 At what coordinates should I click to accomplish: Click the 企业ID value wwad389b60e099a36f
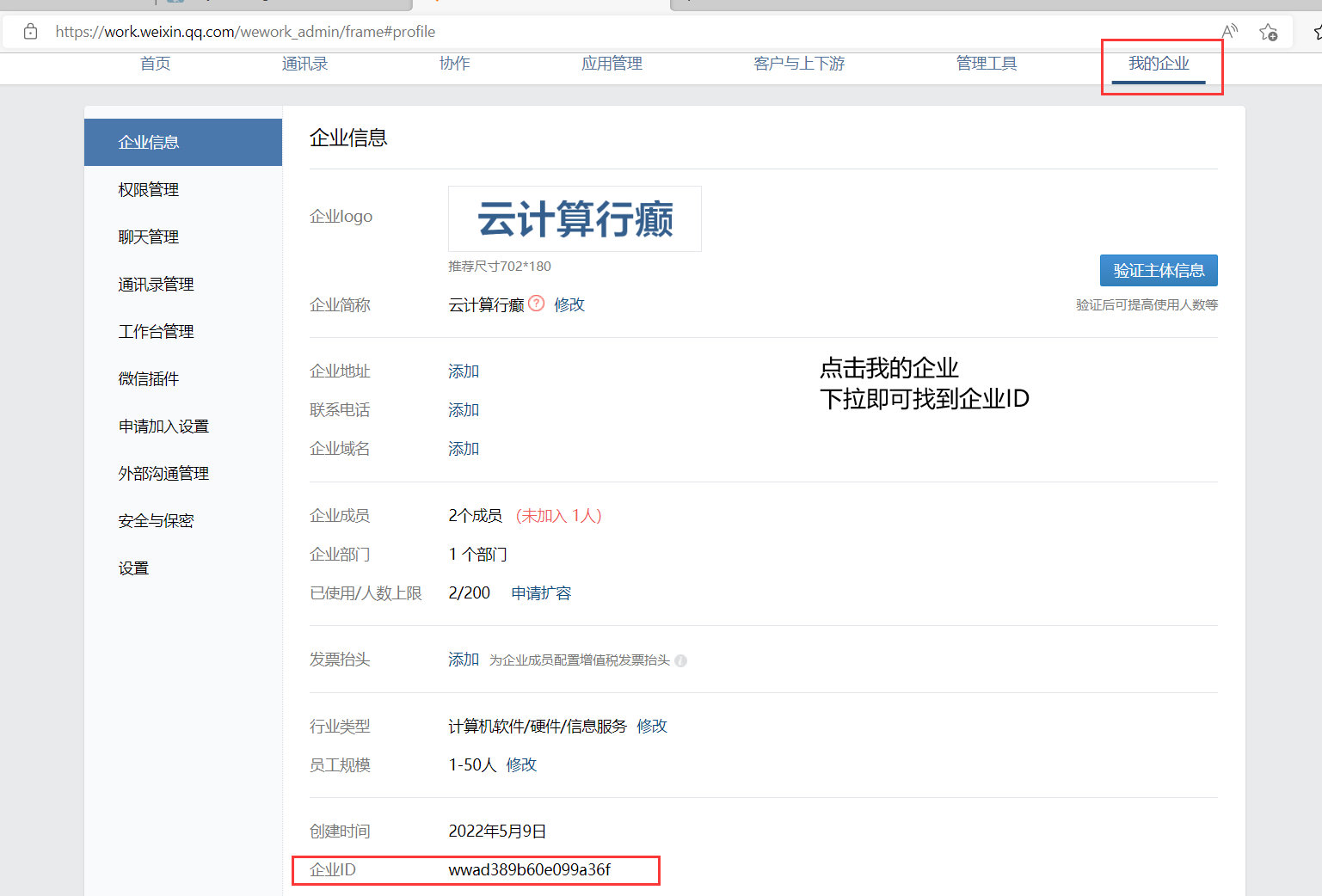click(x=530, y=870)
